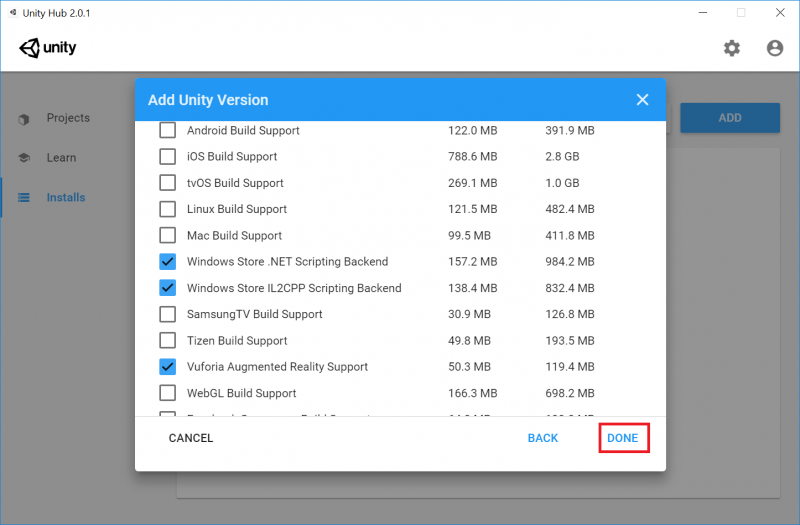Viewport: 800px width, 525px height.
Task: Click the SamsungTV Build Support label
Action: pyautogui.click(x=255, y=314)
